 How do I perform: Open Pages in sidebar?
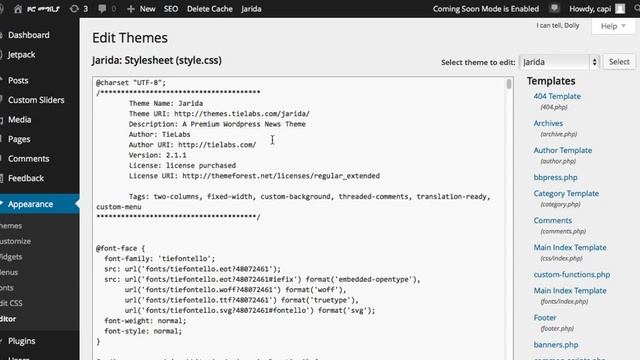[x=19, y=139]
